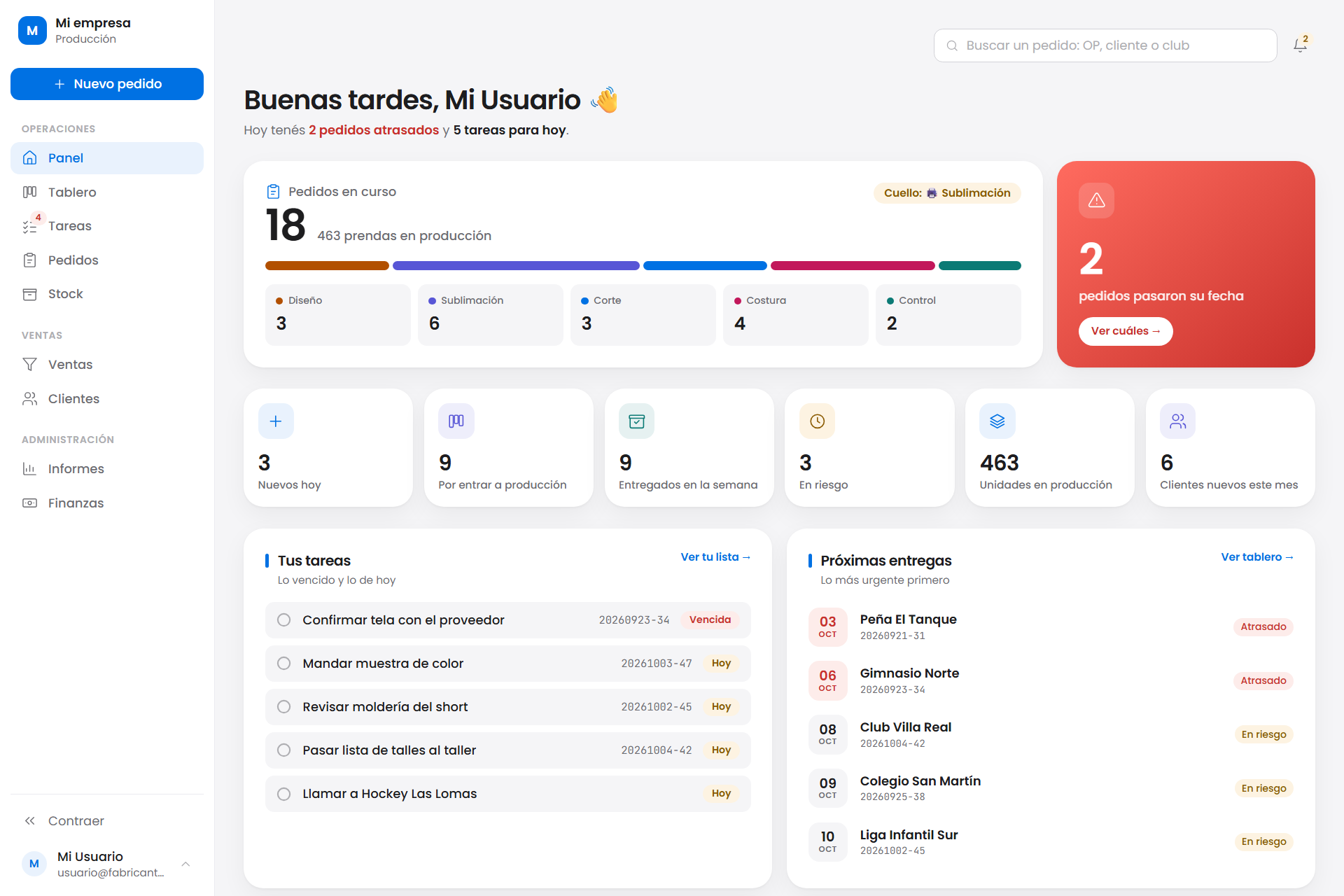1344x896 pixels.
Task: Click the red warning triangle icon
Action: (1096, 200)
